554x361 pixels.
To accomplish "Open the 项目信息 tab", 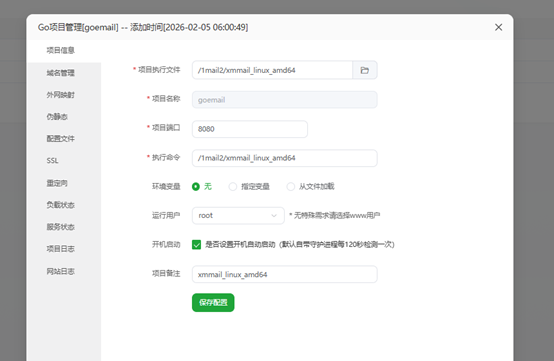I will coord(64,51).
